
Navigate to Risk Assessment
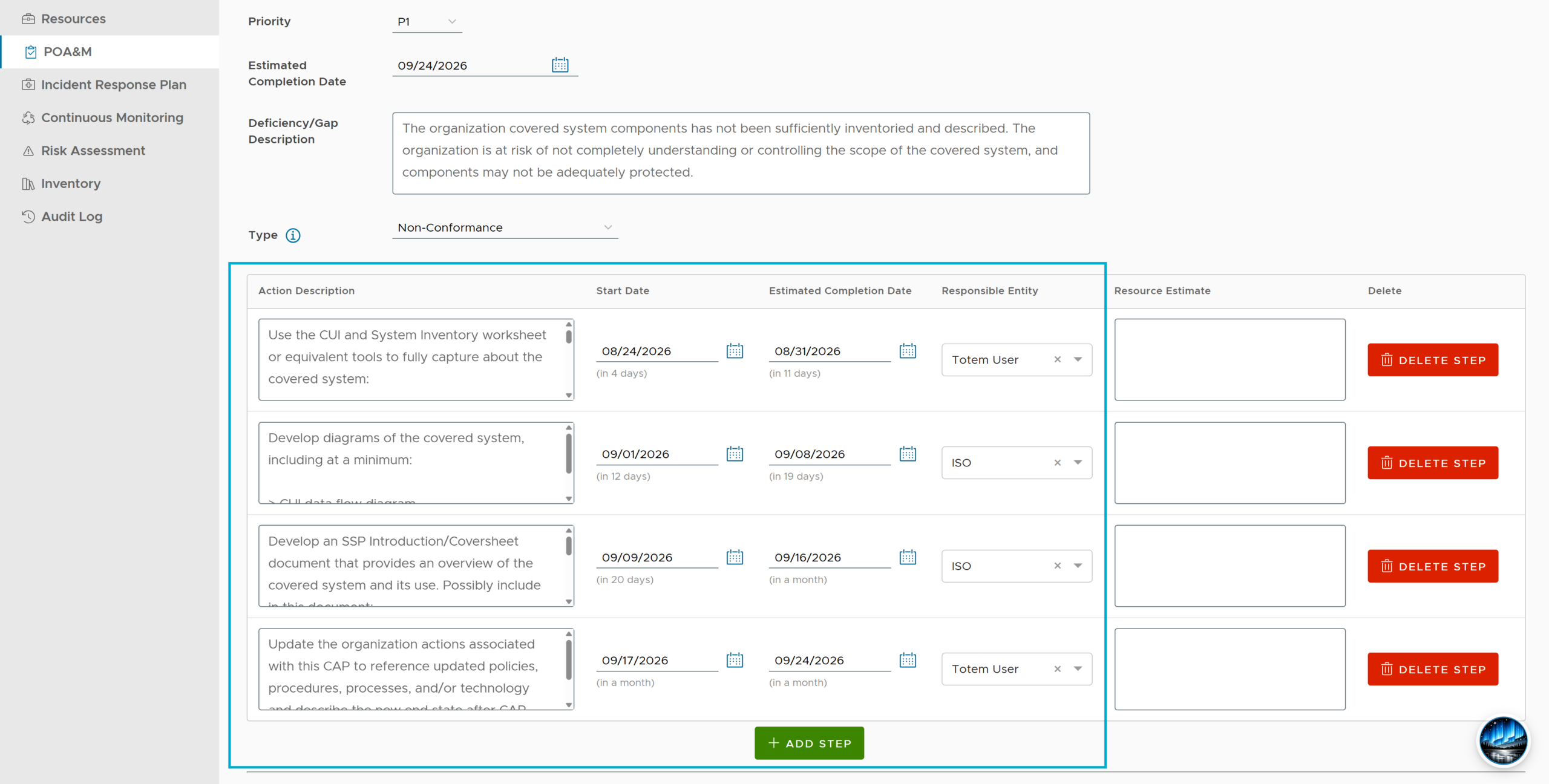coord(110,151)
